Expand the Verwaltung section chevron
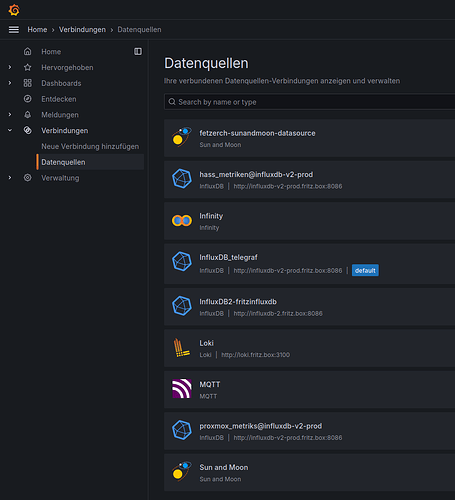Viewport: 455px width, 500px height. pos(10,178)
